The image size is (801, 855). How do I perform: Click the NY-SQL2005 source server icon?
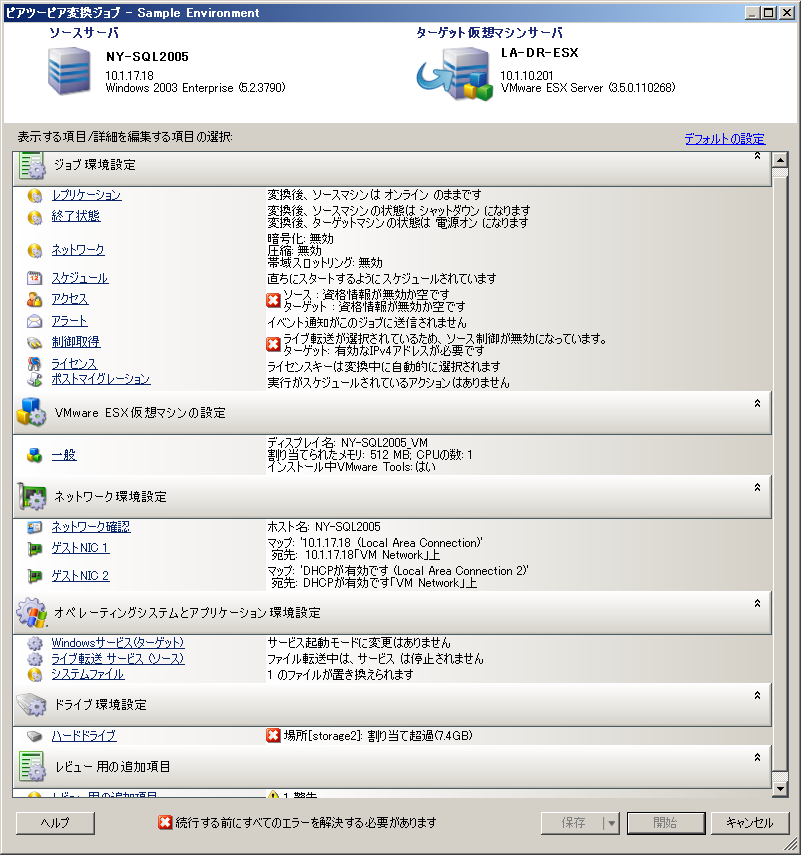click(x=69, y=71)
